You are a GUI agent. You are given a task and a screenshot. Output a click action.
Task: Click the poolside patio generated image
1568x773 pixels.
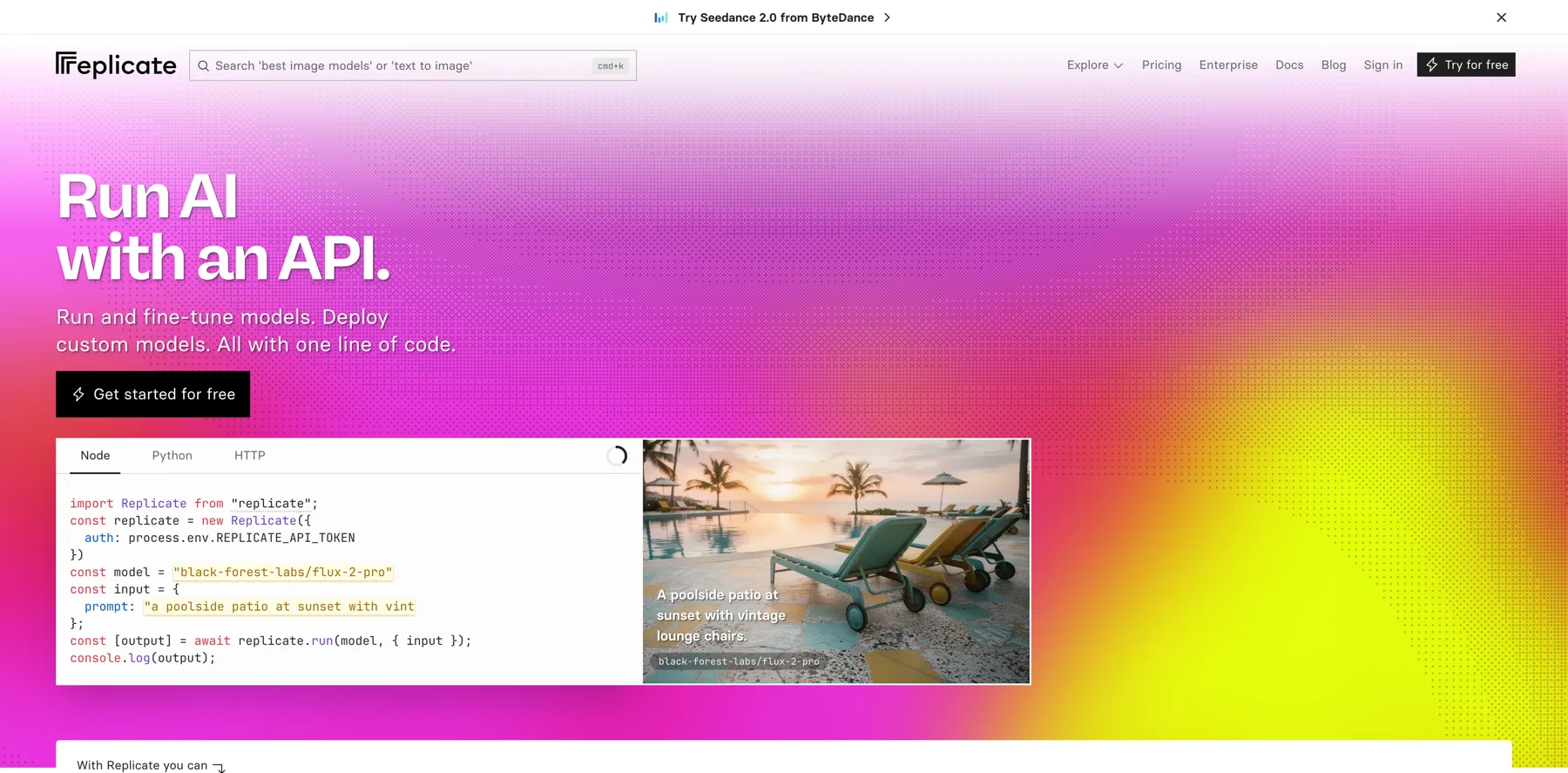click(836, 561)
